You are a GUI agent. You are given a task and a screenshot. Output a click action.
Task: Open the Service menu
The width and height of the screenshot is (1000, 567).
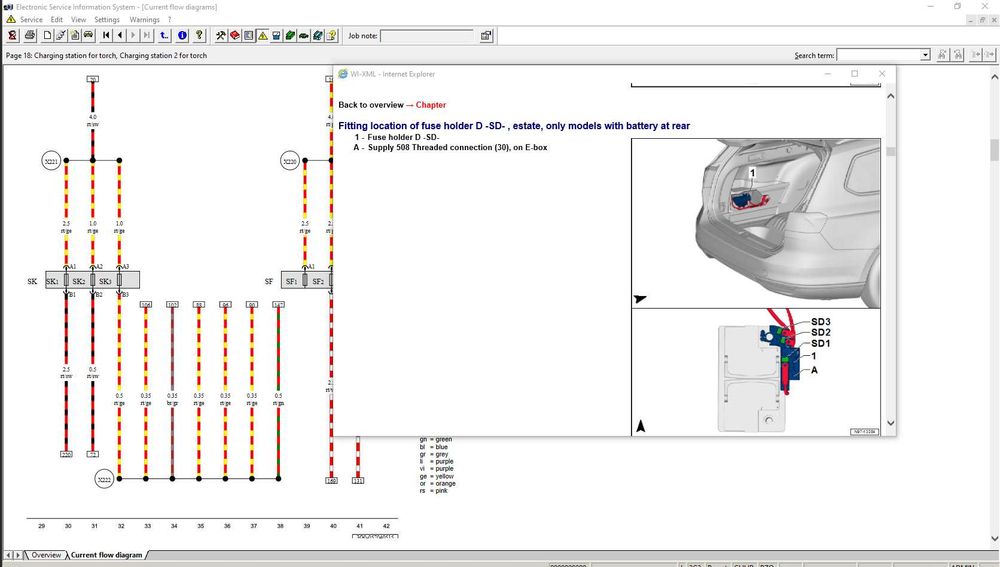tap(31, 20)
